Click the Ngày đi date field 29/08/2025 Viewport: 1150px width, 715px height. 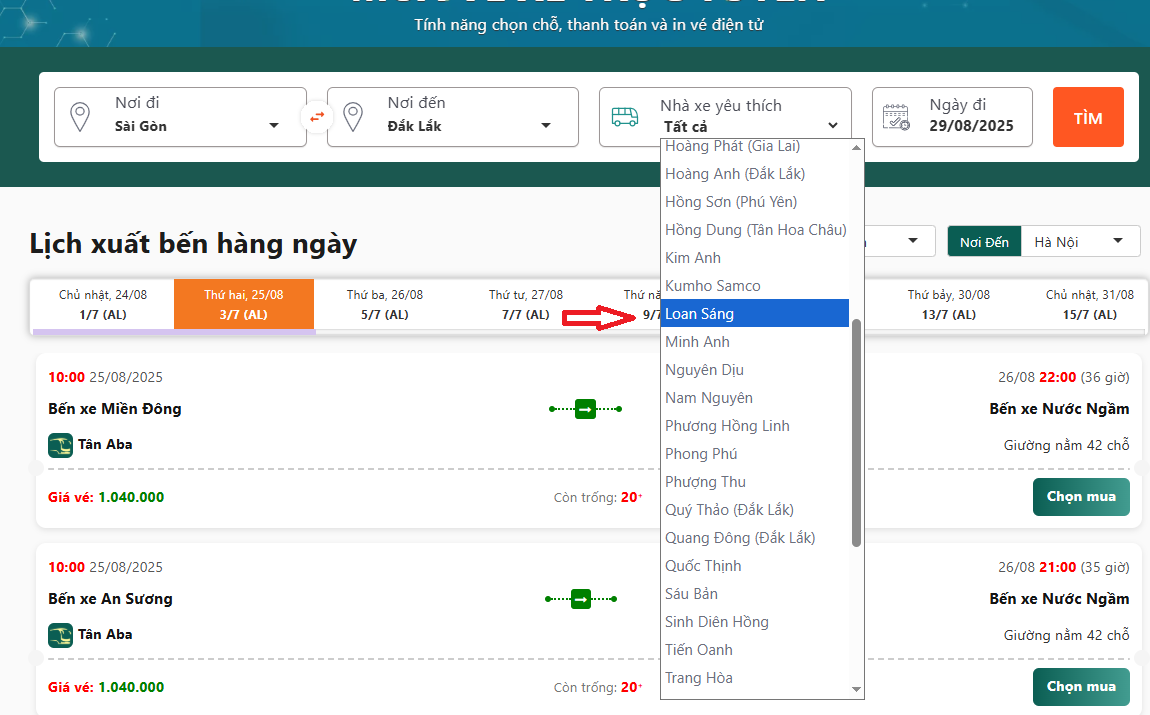(x=971, y=126)
